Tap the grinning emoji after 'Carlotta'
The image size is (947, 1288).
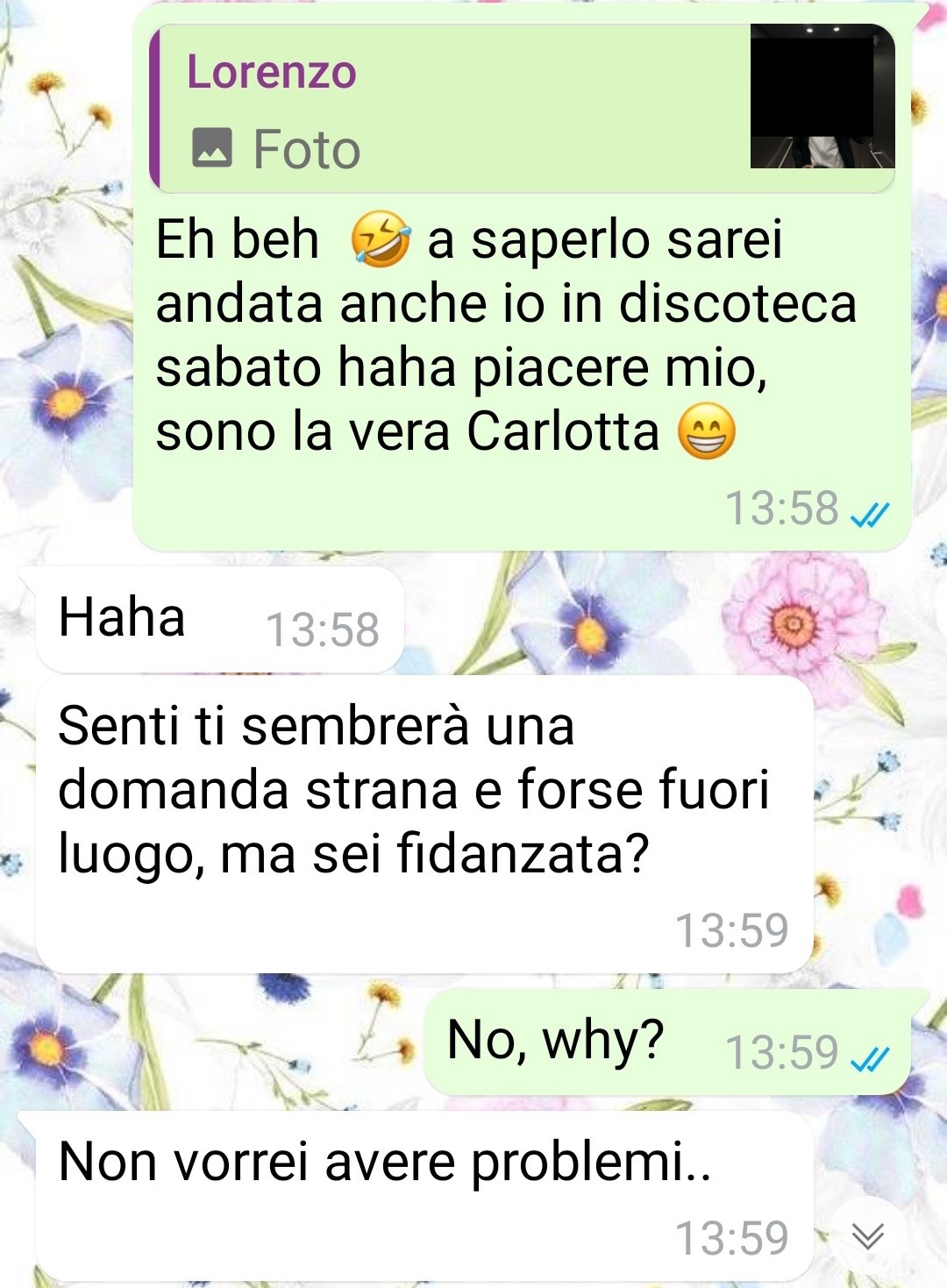707,432
